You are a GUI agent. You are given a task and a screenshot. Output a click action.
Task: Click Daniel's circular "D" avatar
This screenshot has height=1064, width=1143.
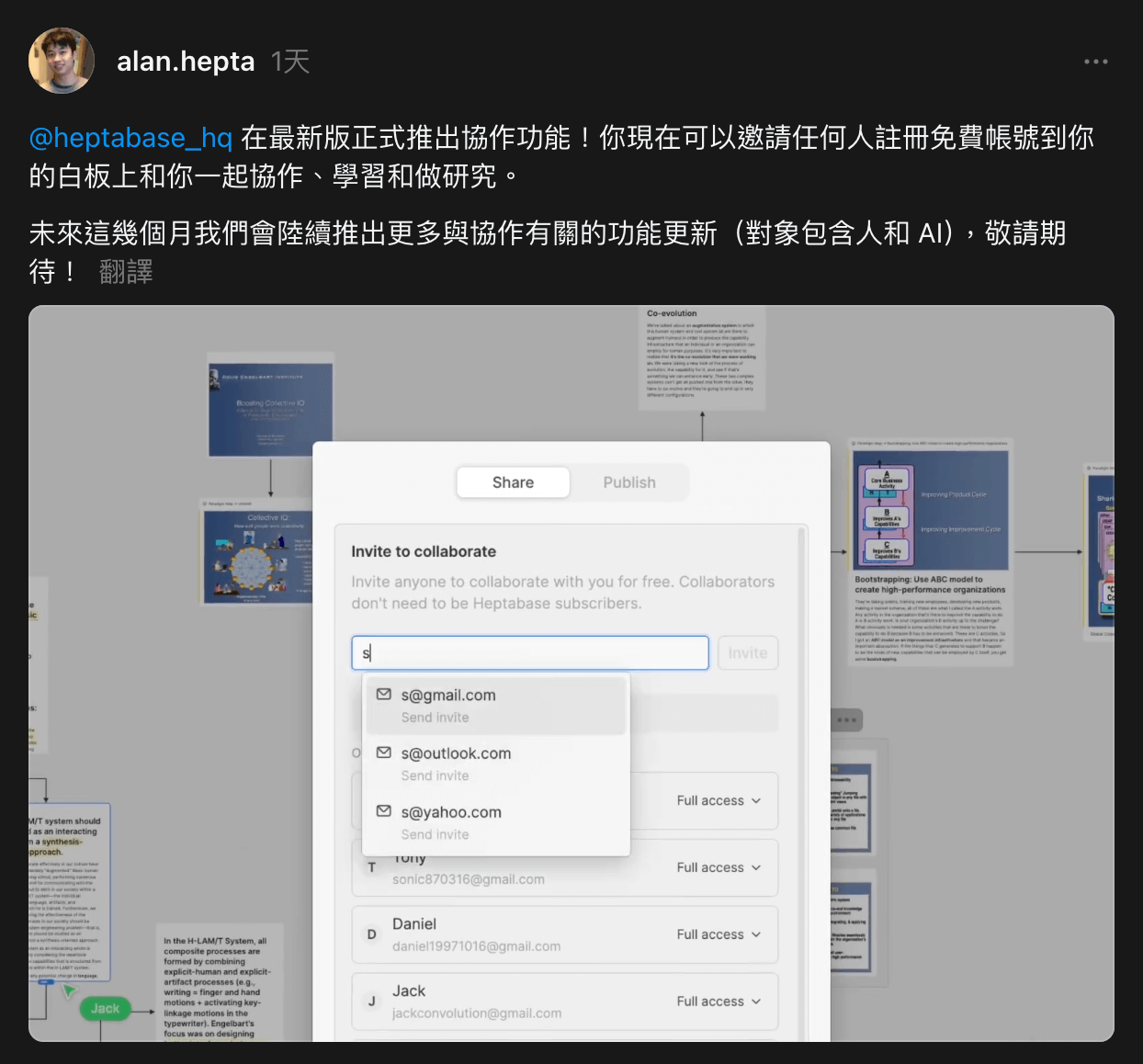click(372, 934)
